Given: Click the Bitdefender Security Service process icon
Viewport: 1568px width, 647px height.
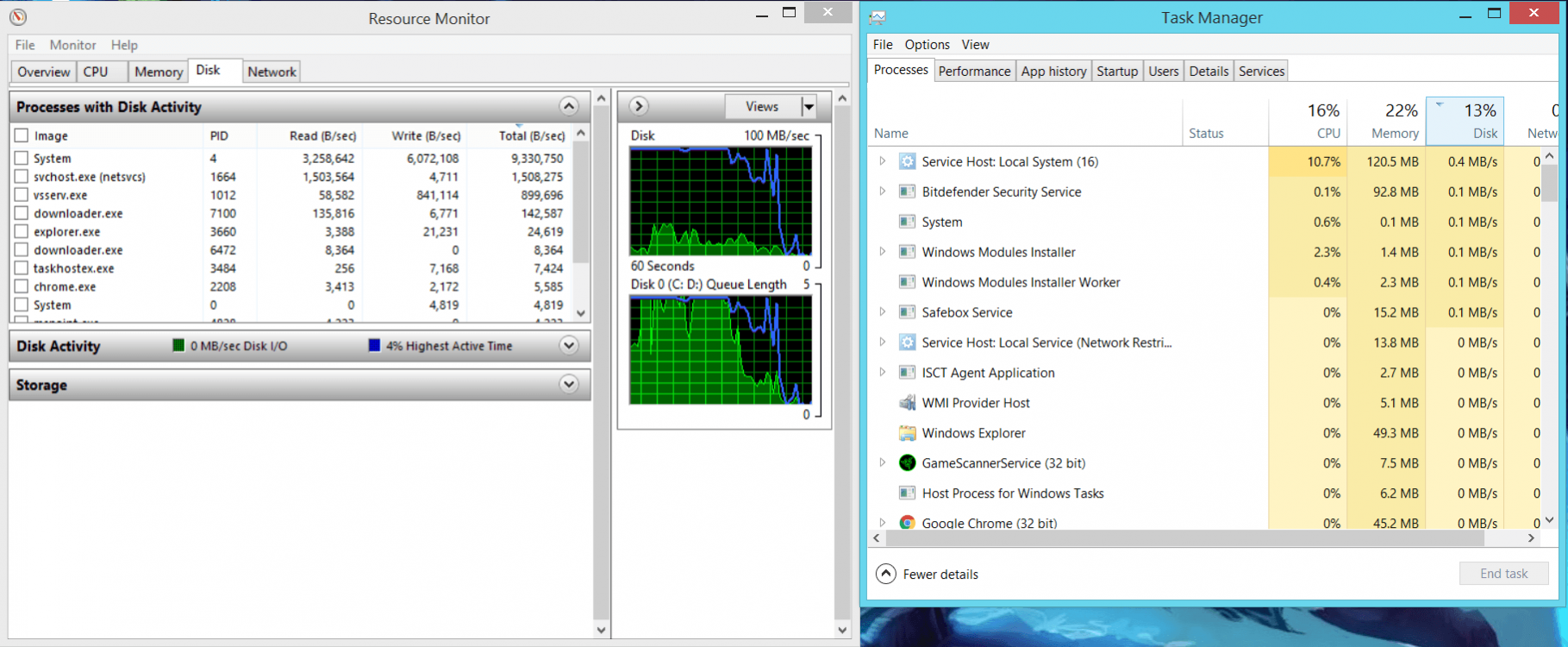Looking at the screenshot, I should click(907, 192).
